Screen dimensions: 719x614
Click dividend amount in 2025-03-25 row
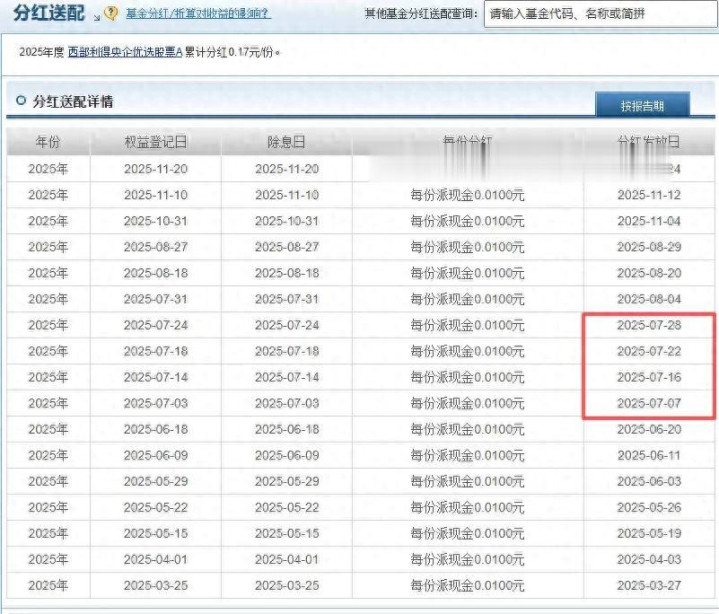tap(467, 586)
